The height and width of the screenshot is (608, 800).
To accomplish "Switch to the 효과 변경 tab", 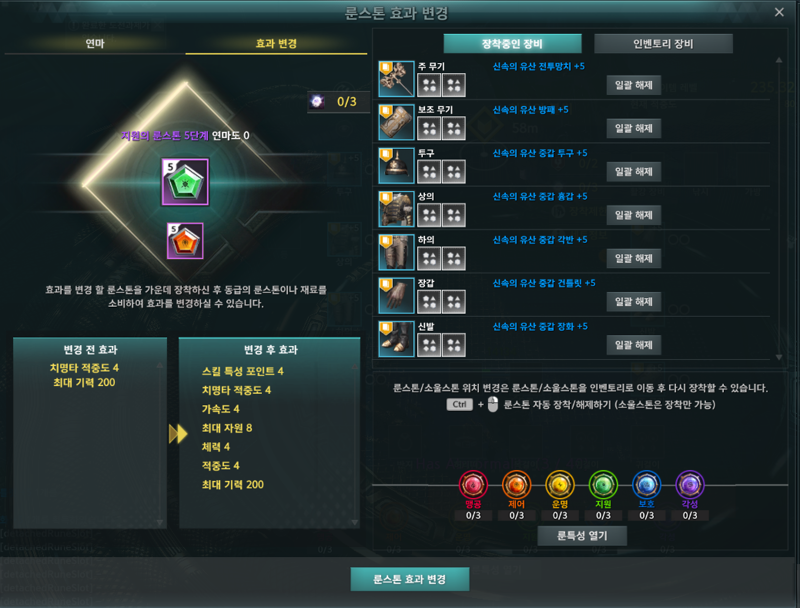I will (x=276, y=43).
